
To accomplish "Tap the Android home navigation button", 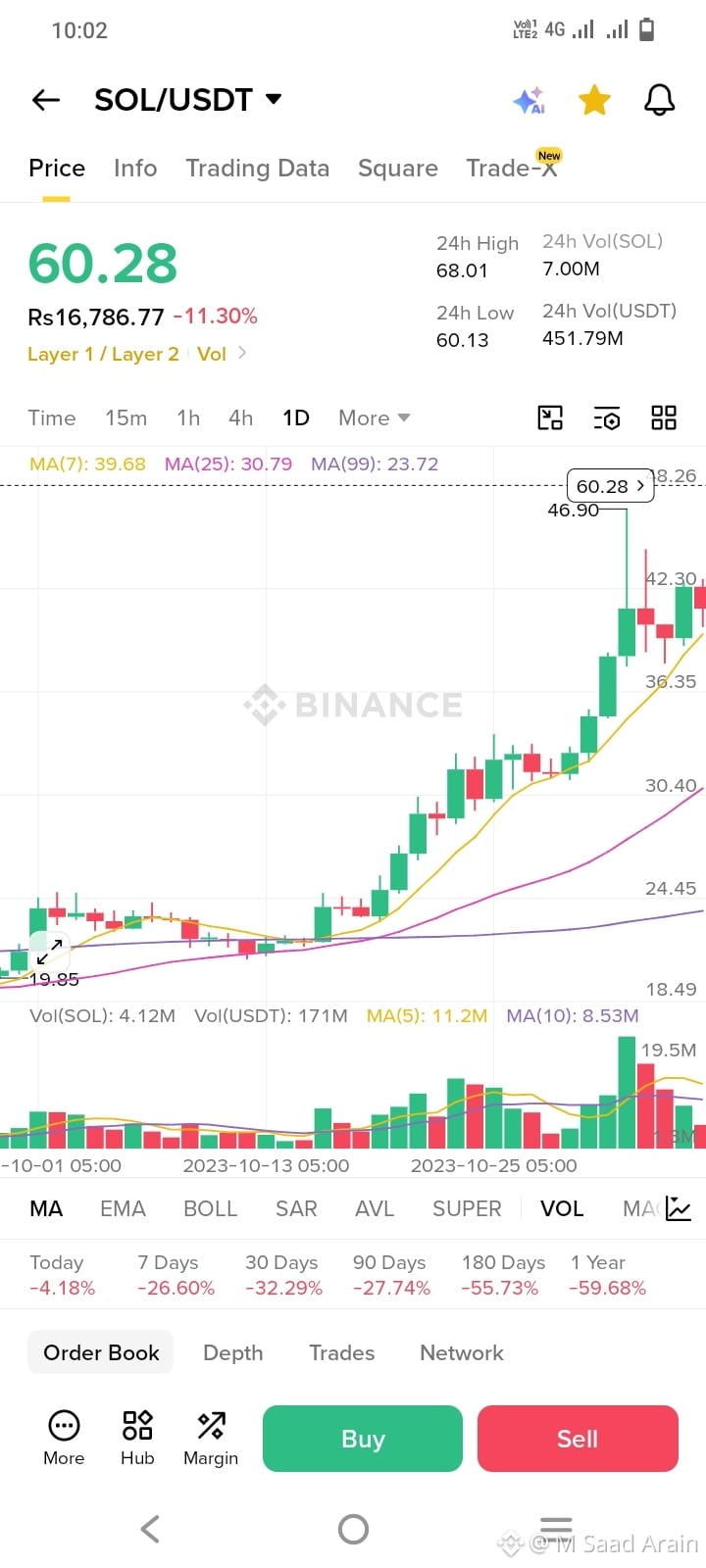I will pyautogui.click(x=353, y=1529).
